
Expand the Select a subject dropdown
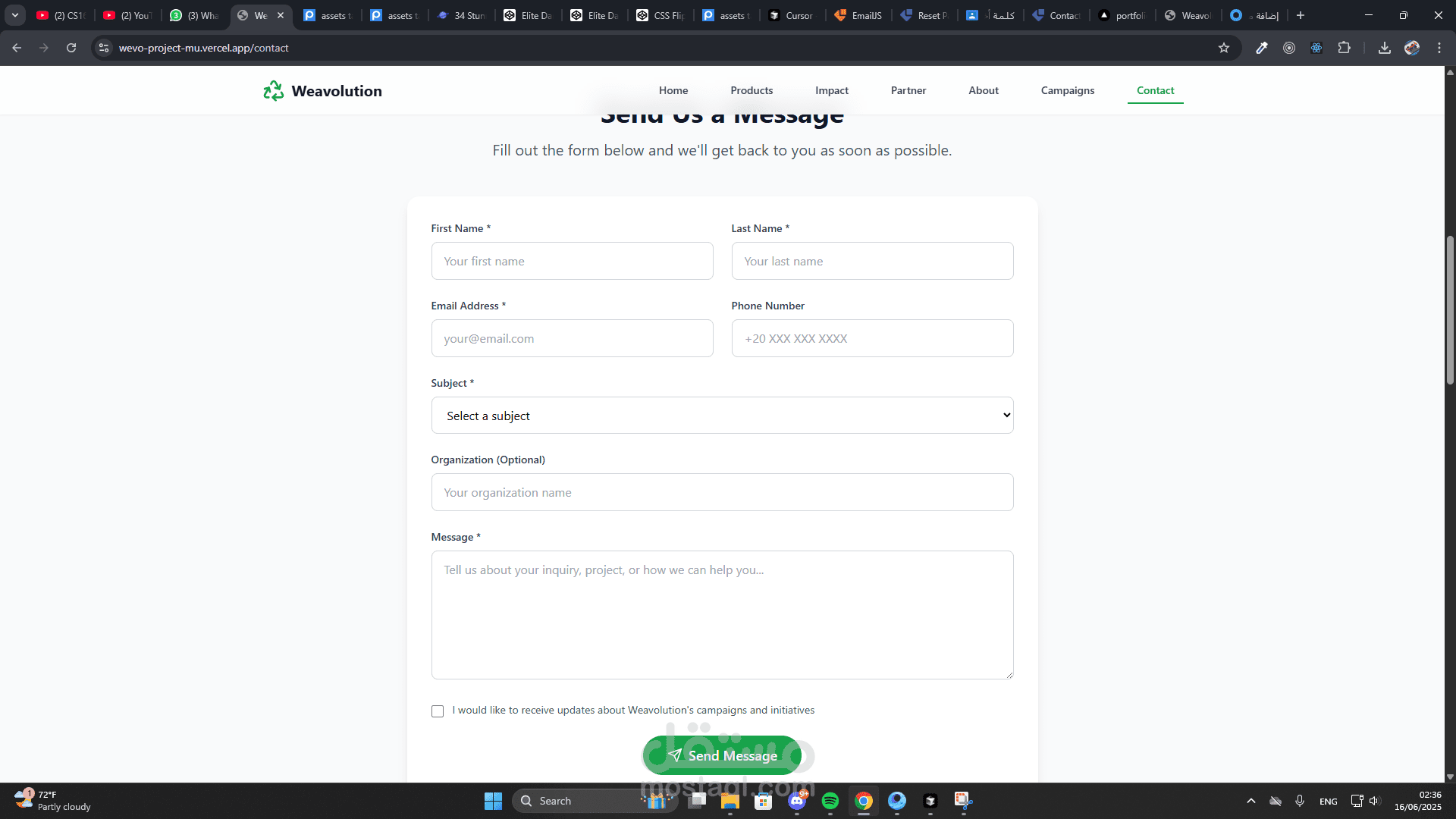tap(722, 416)
